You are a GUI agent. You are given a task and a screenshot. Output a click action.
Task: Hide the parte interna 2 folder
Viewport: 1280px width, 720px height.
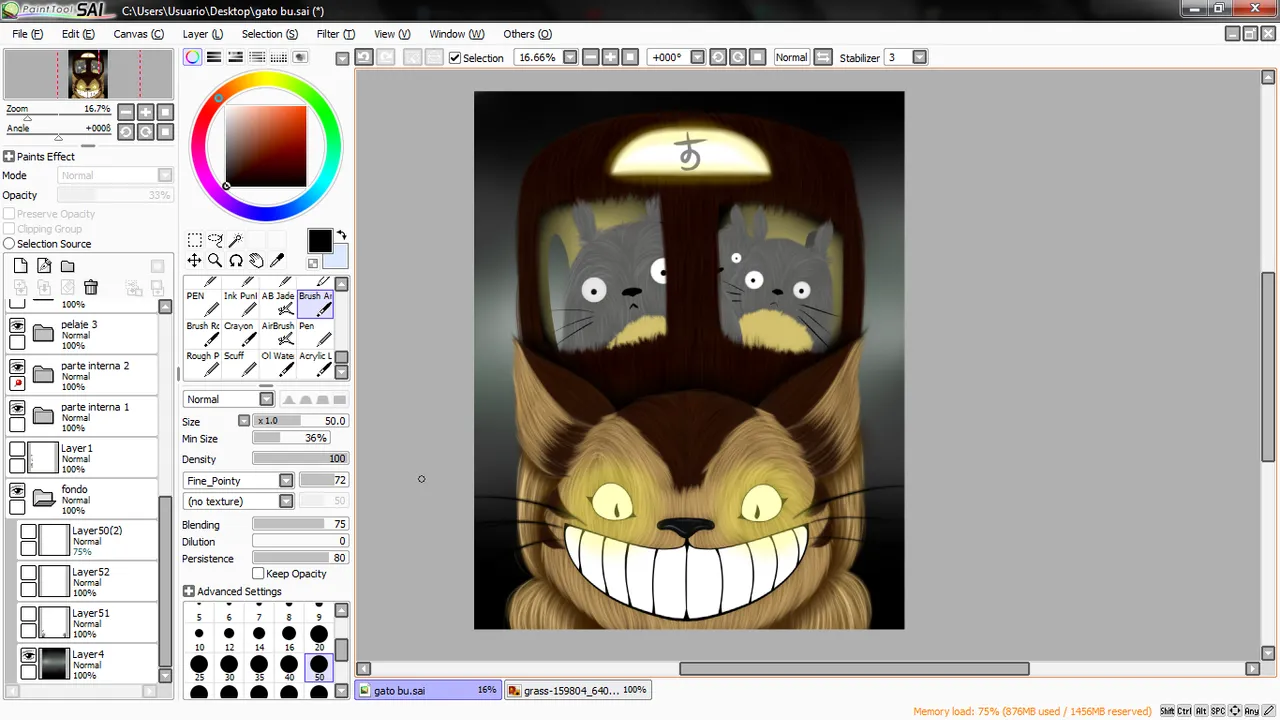click(x=17, y=367)
